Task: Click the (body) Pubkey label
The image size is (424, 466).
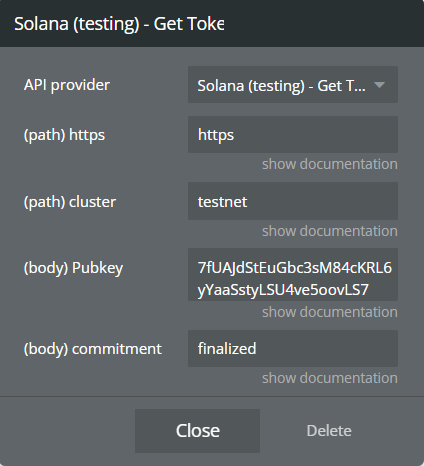Action: pyautogui.click(x=73, y=268)
